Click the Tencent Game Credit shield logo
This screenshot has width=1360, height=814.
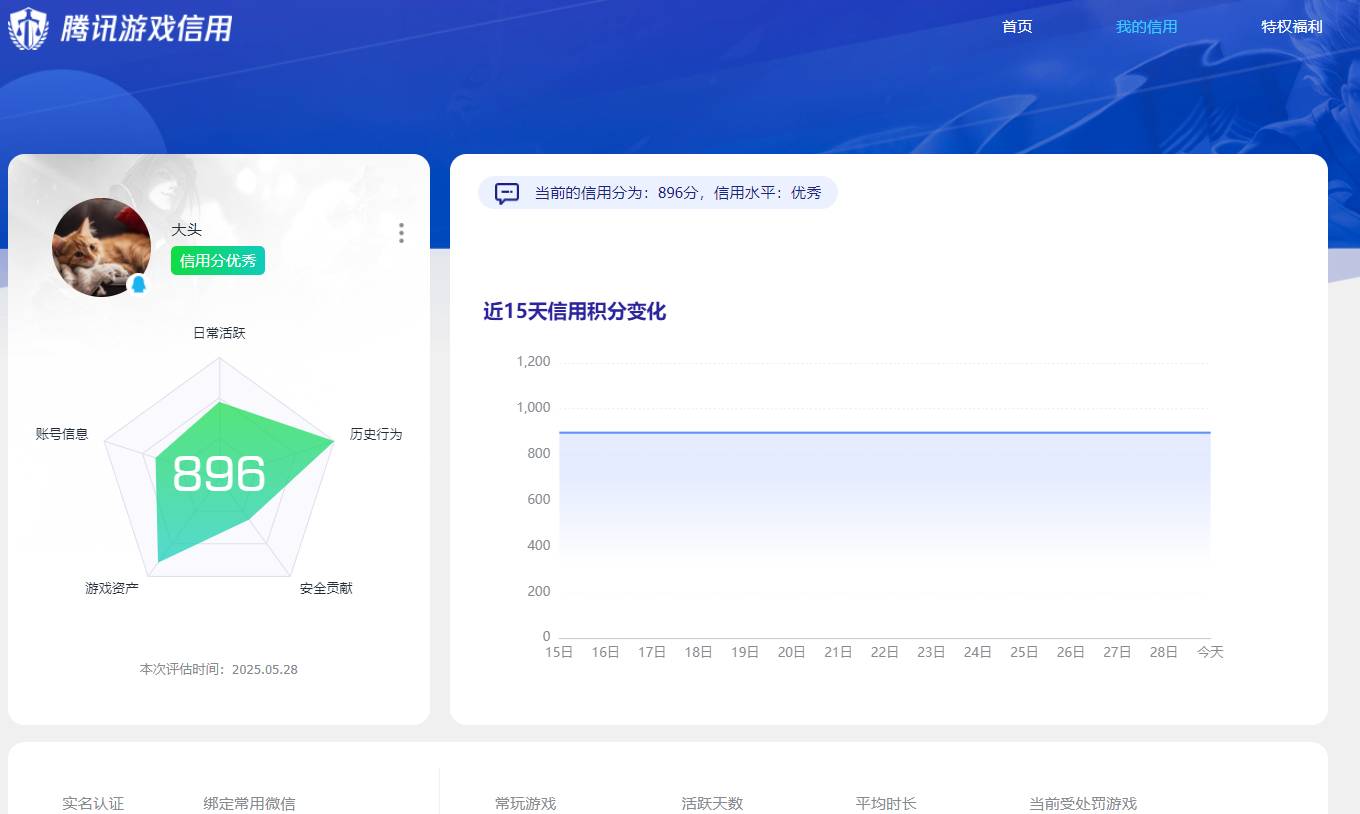(28, 27)
